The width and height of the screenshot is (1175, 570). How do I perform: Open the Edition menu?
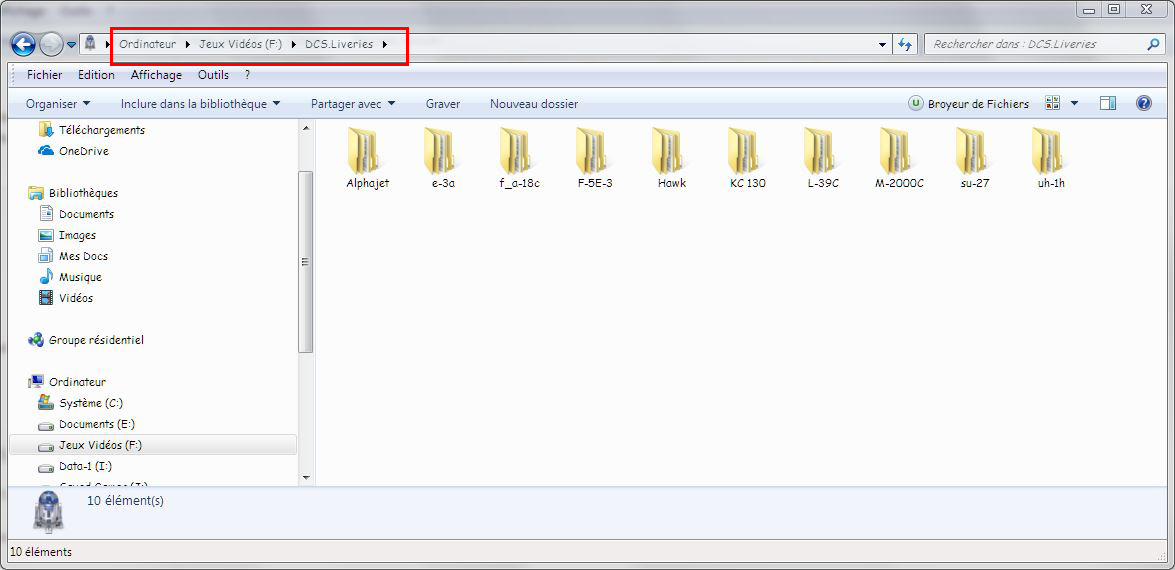(96, 75)
